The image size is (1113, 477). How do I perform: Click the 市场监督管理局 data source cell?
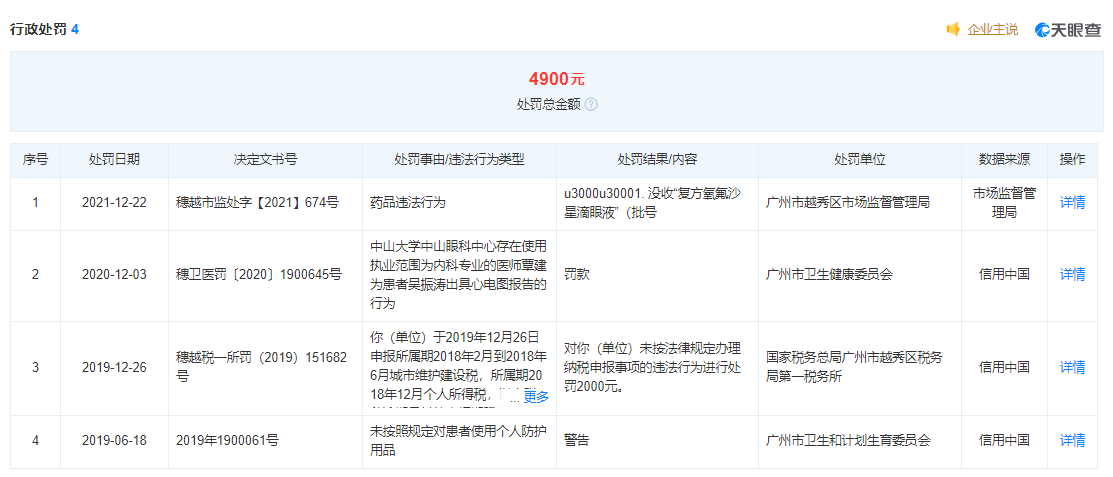click(1003, 203)
